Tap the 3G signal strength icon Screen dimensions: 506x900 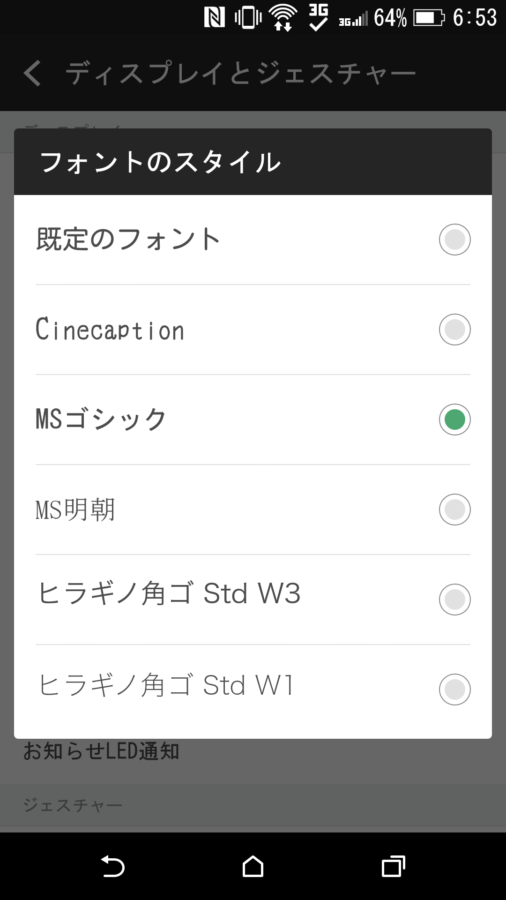coord(353,20)
